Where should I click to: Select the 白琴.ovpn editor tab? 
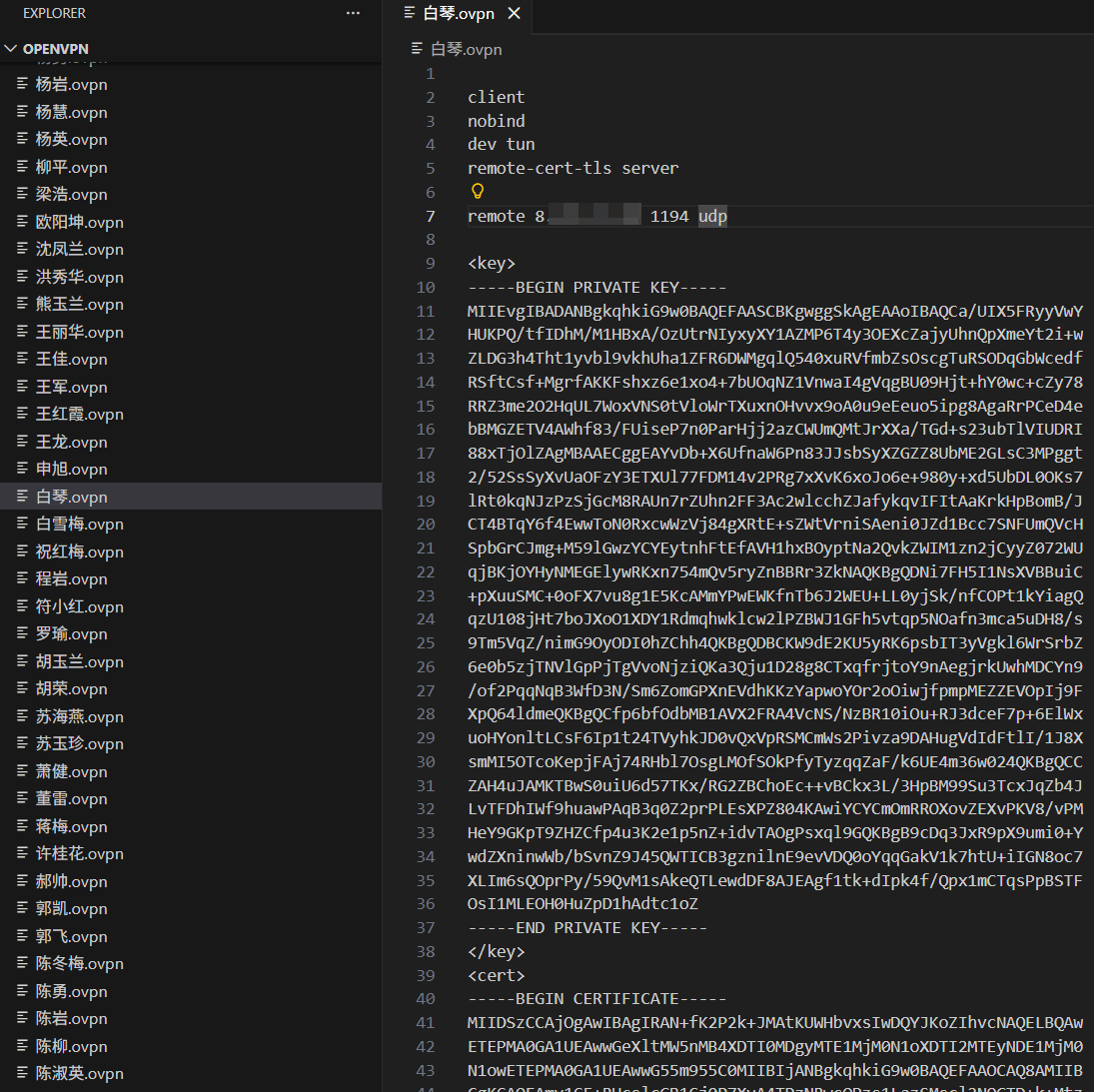pyautogui.click(x=458, y=13)
